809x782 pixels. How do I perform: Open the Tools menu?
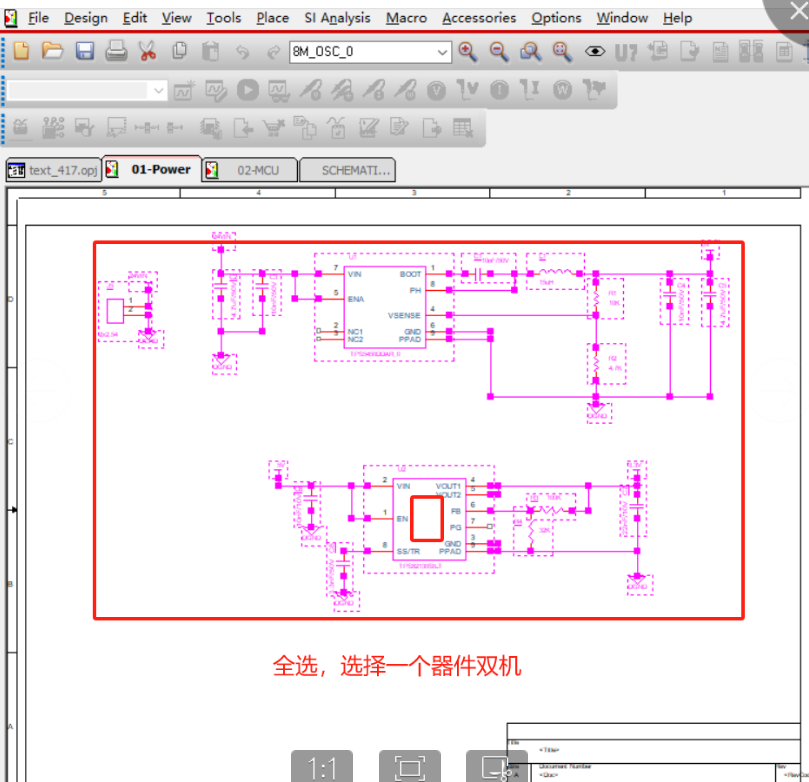223,18
